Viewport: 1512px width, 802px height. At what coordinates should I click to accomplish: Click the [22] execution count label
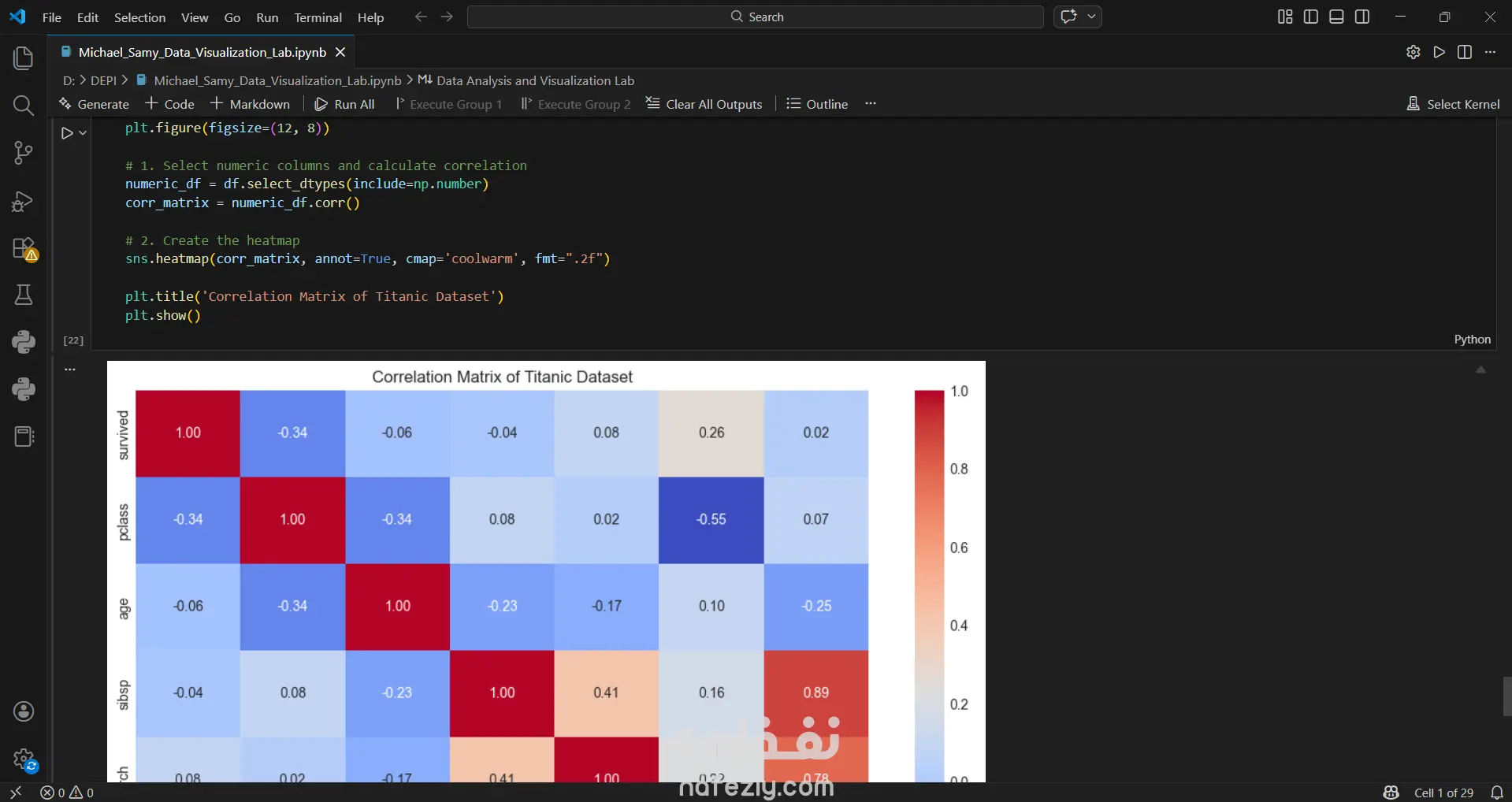[x=73, y=340]
